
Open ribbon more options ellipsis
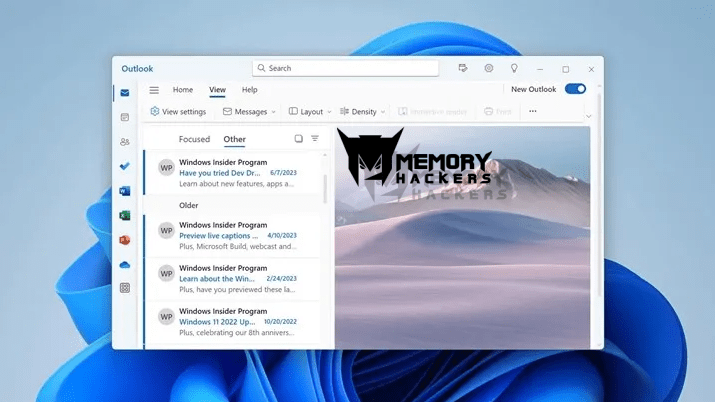pyautogui.click(x=533, y=111)
